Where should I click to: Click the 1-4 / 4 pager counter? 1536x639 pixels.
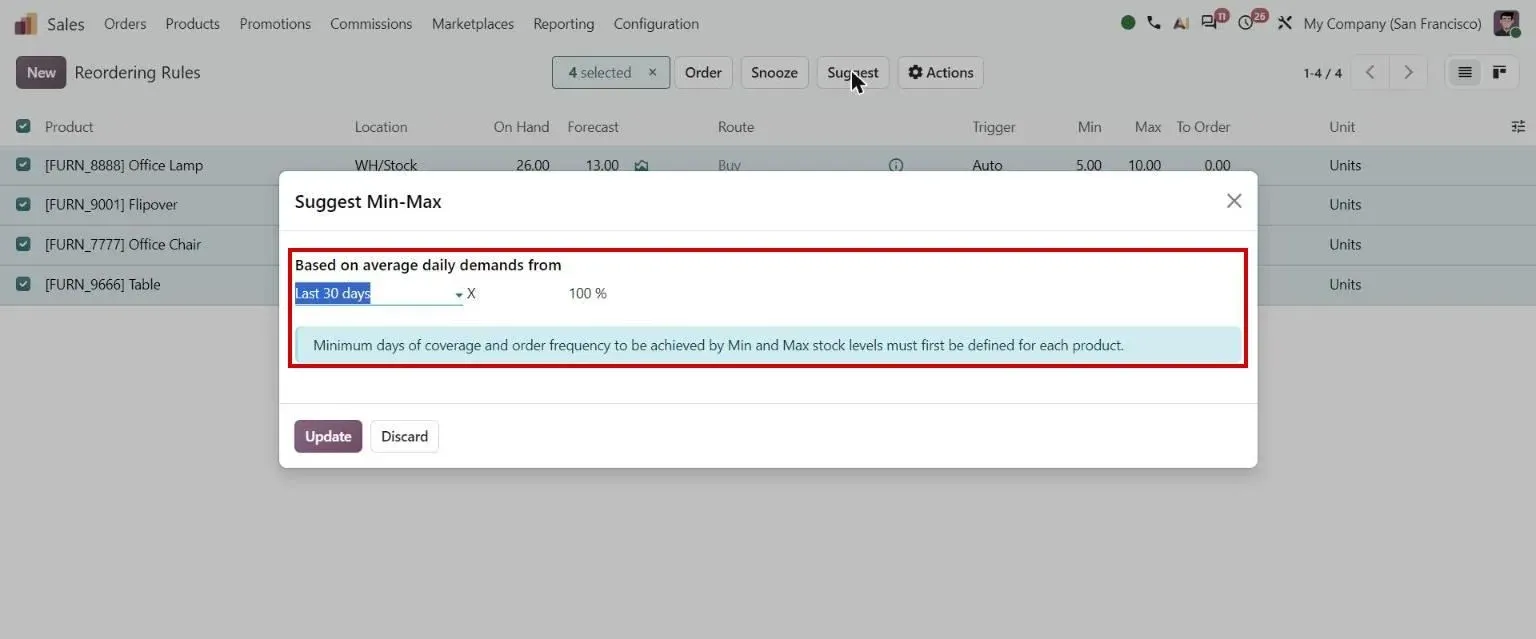[x=1322, y=73]
